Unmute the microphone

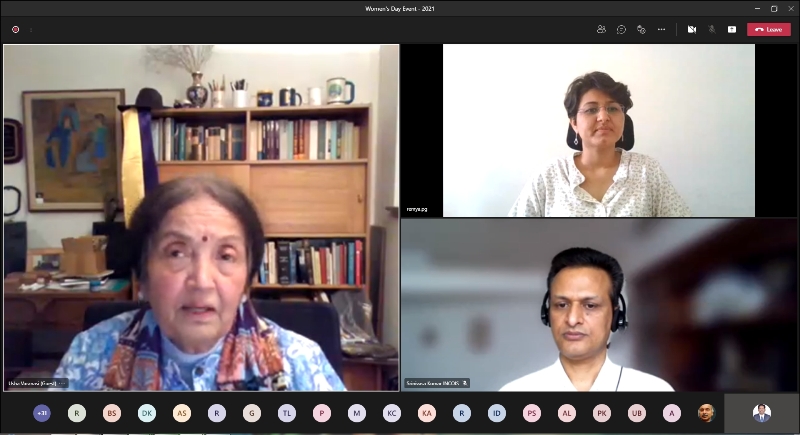712,29
